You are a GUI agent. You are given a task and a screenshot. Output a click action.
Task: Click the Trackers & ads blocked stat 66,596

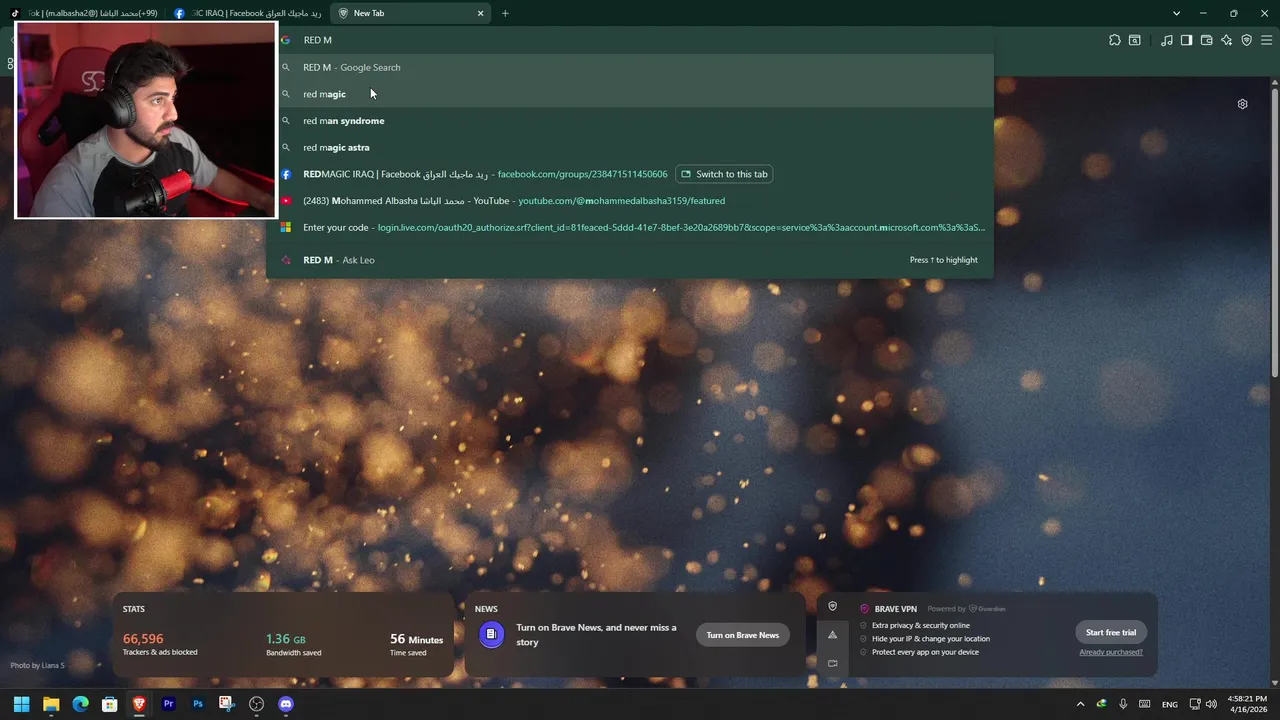pos(160,645)
